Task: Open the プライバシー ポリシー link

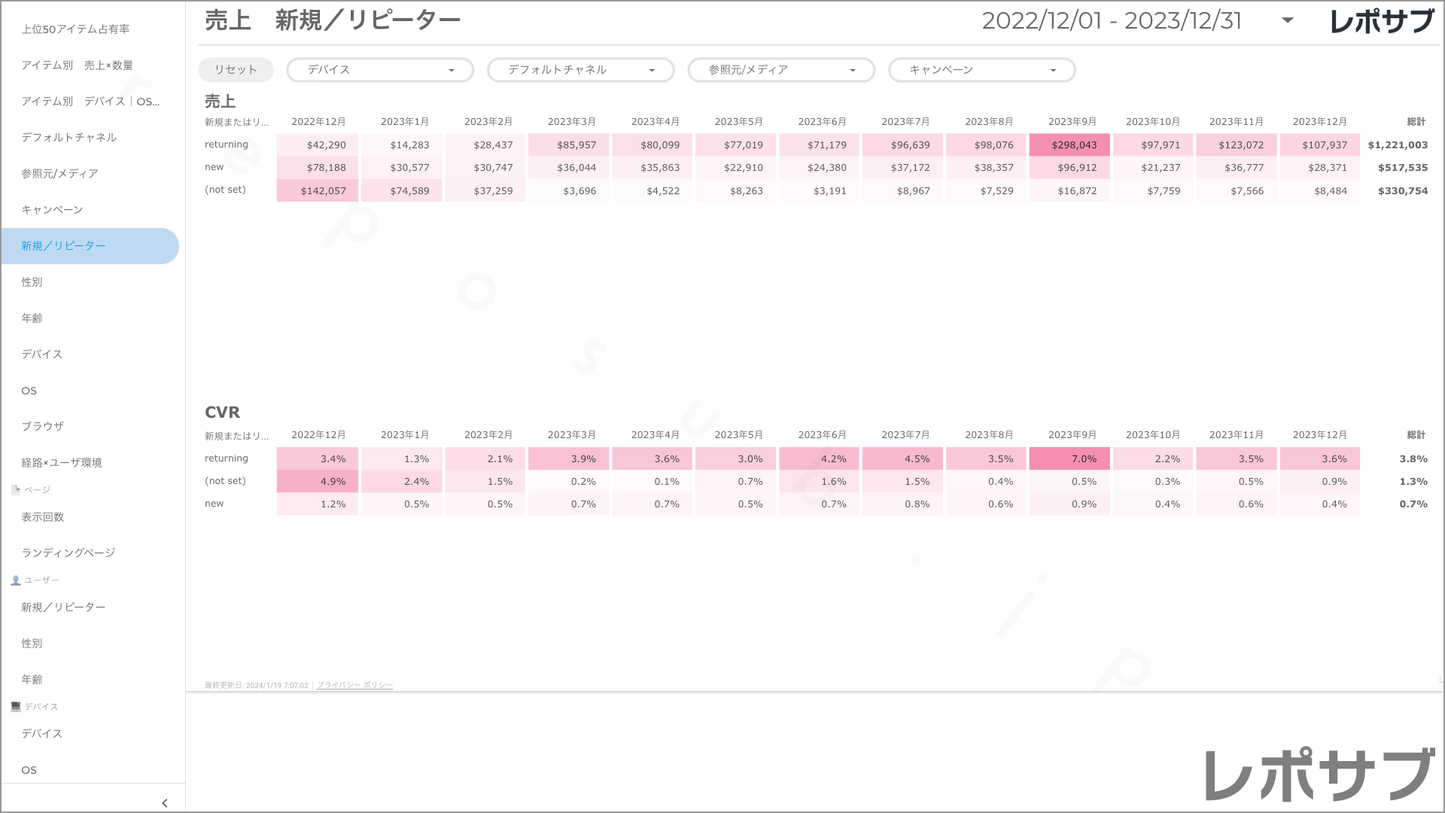Action: (x=355, y=685)
